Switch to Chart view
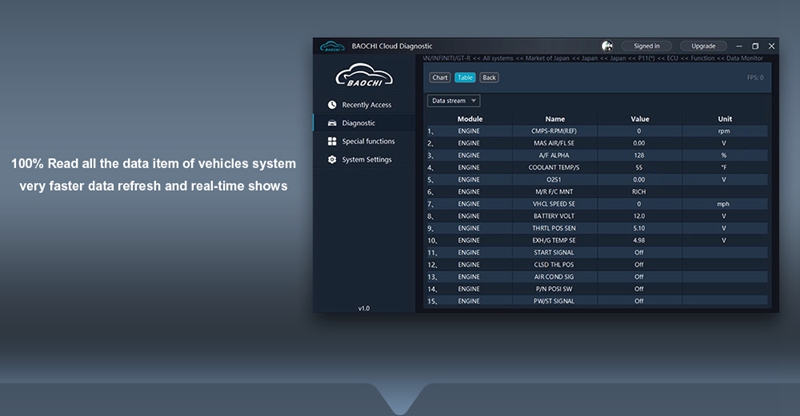The width and height of the screenshot is (800, 416). pos(439,77)
